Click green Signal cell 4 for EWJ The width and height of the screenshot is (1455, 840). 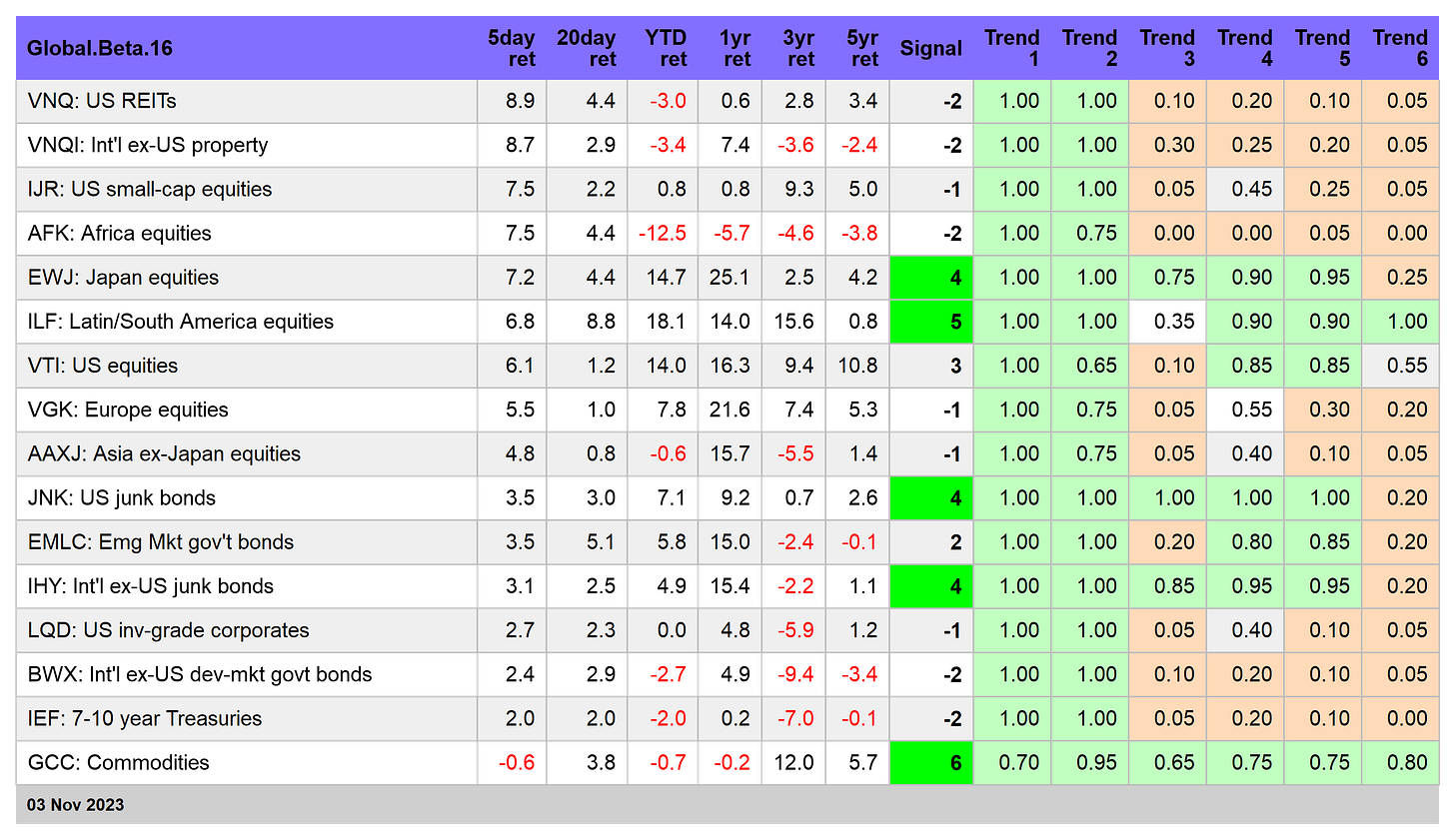click(x=931, y=278)
